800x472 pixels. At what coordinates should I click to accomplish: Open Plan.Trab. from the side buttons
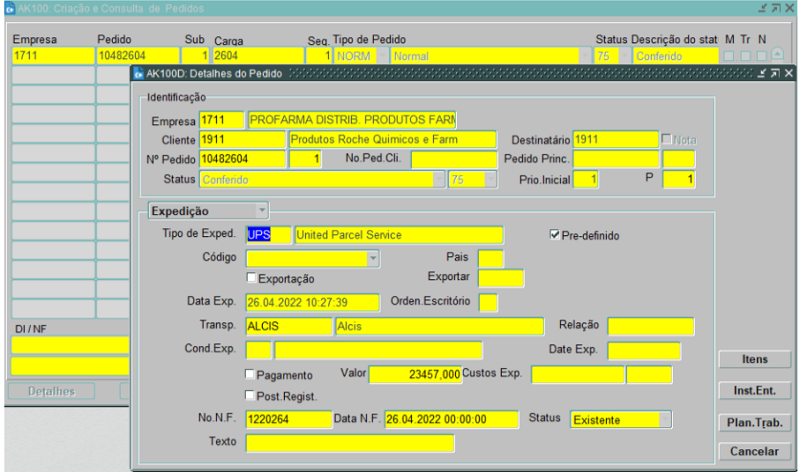tap(752, 421)
